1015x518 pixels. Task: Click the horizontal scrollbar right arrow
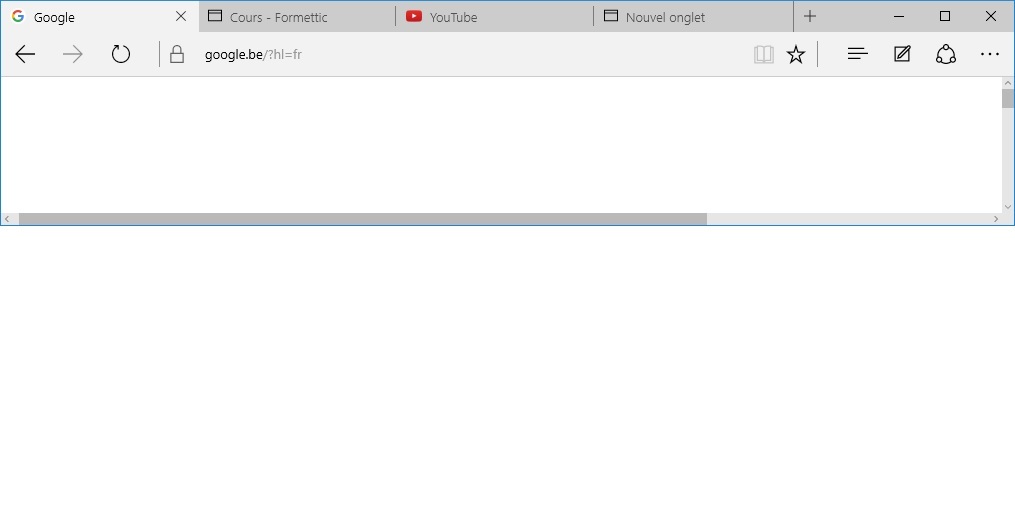(996, 220)
